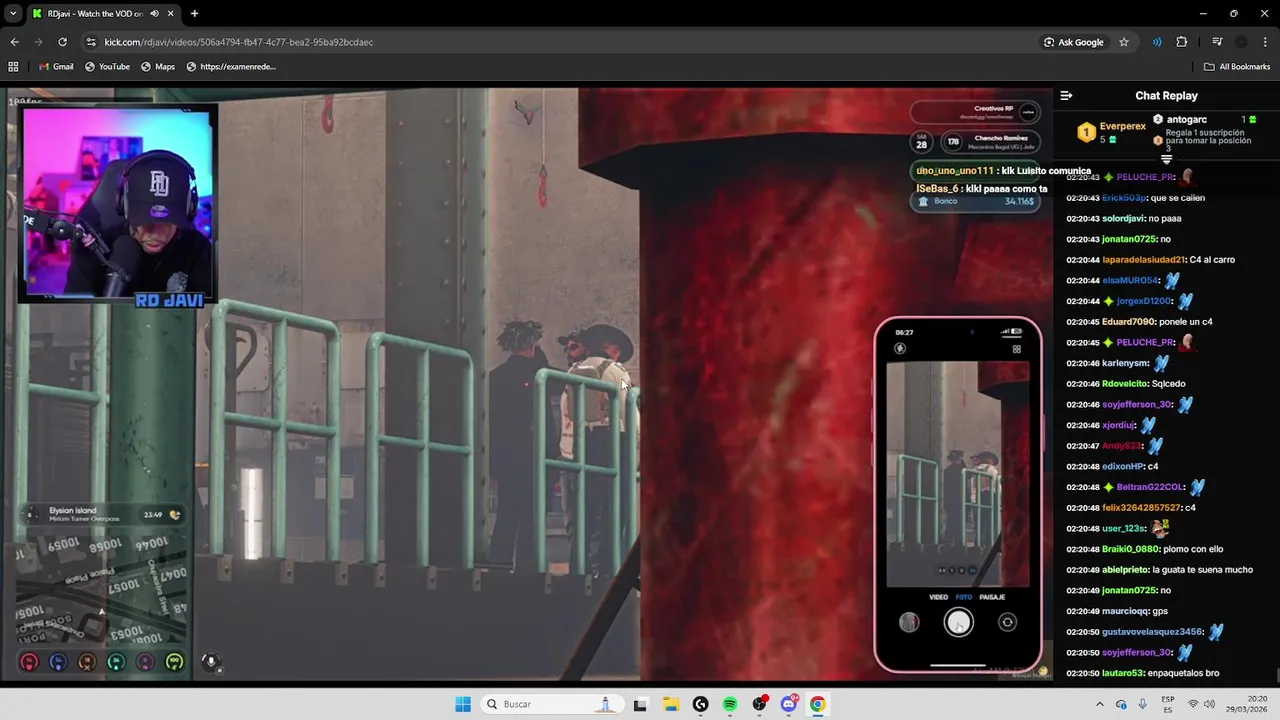
Task: Click the phone camera grid icon
Action: [x=1016, y=349]
